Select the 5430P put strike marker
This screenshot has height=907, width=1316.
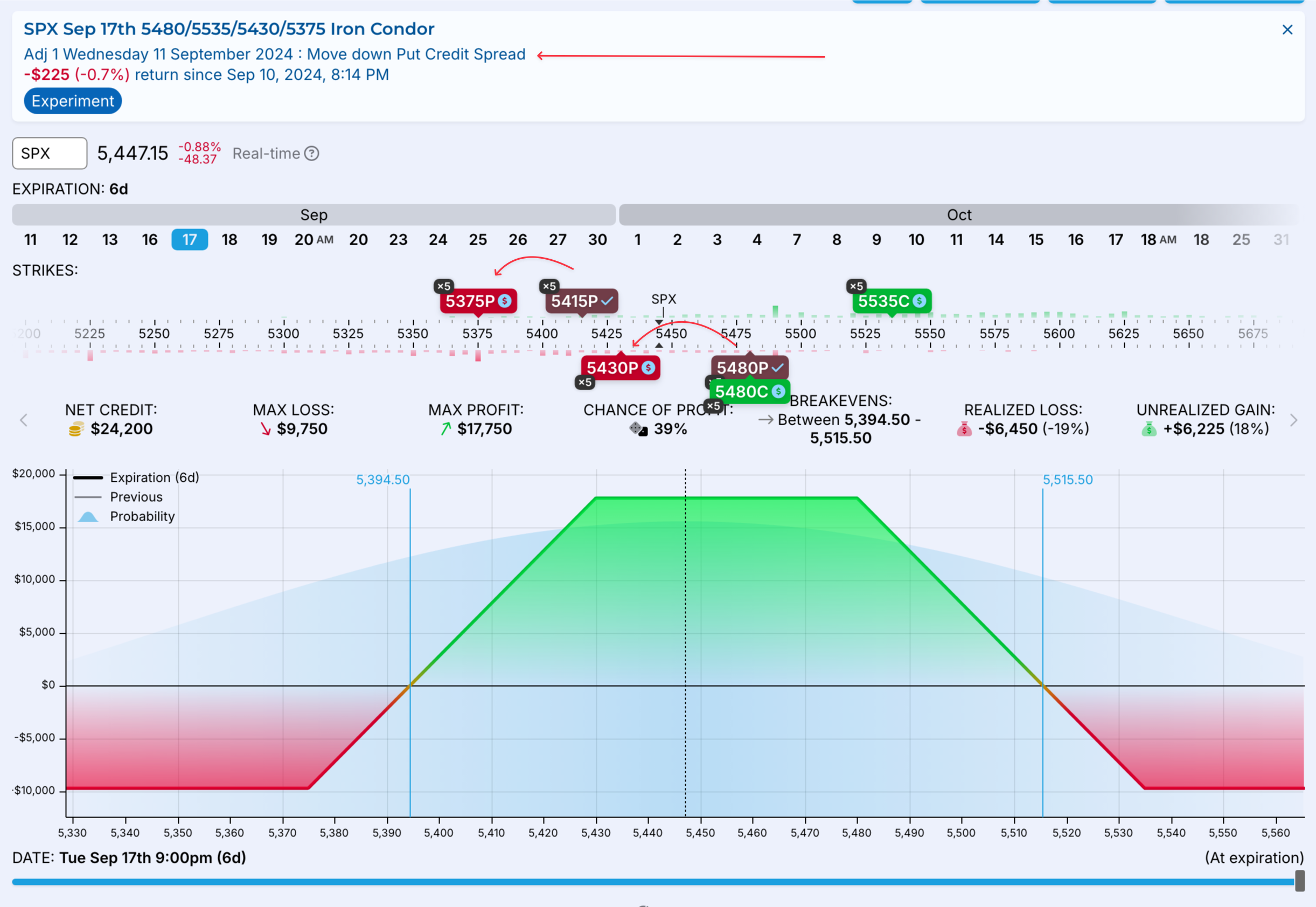620,368
